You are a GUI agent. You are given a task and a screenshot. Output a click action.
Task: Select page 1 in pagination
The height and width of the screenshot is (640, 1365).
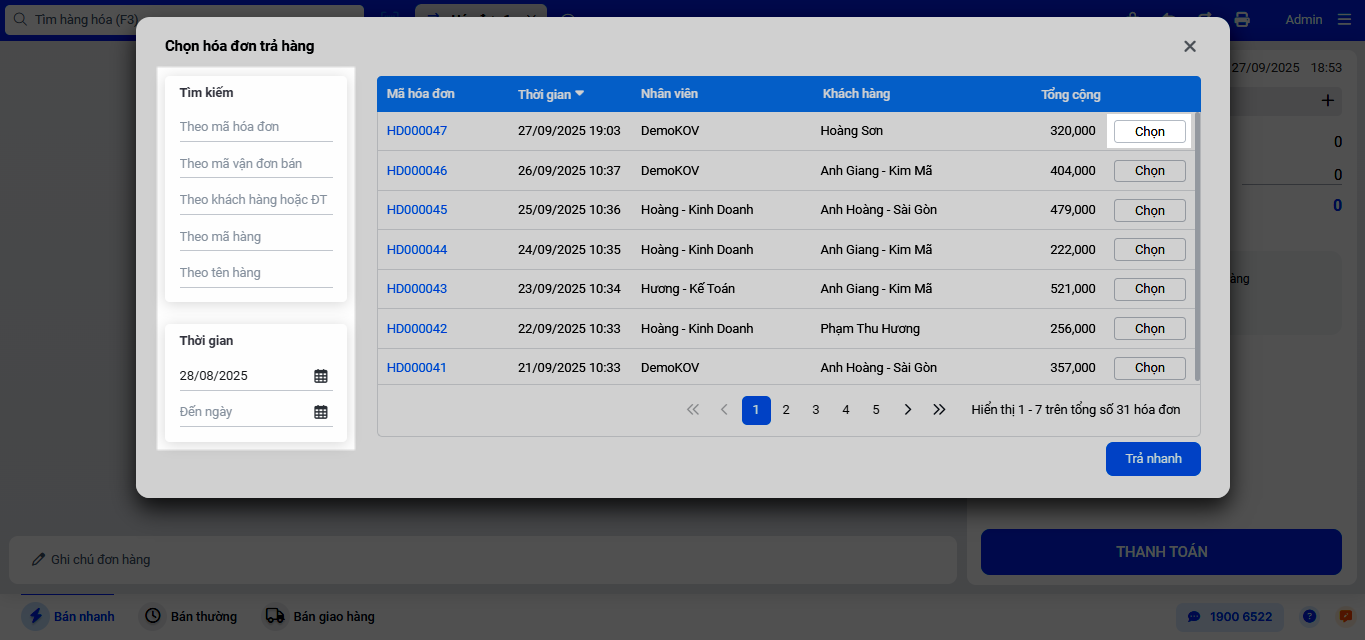(x=756, y=410)
